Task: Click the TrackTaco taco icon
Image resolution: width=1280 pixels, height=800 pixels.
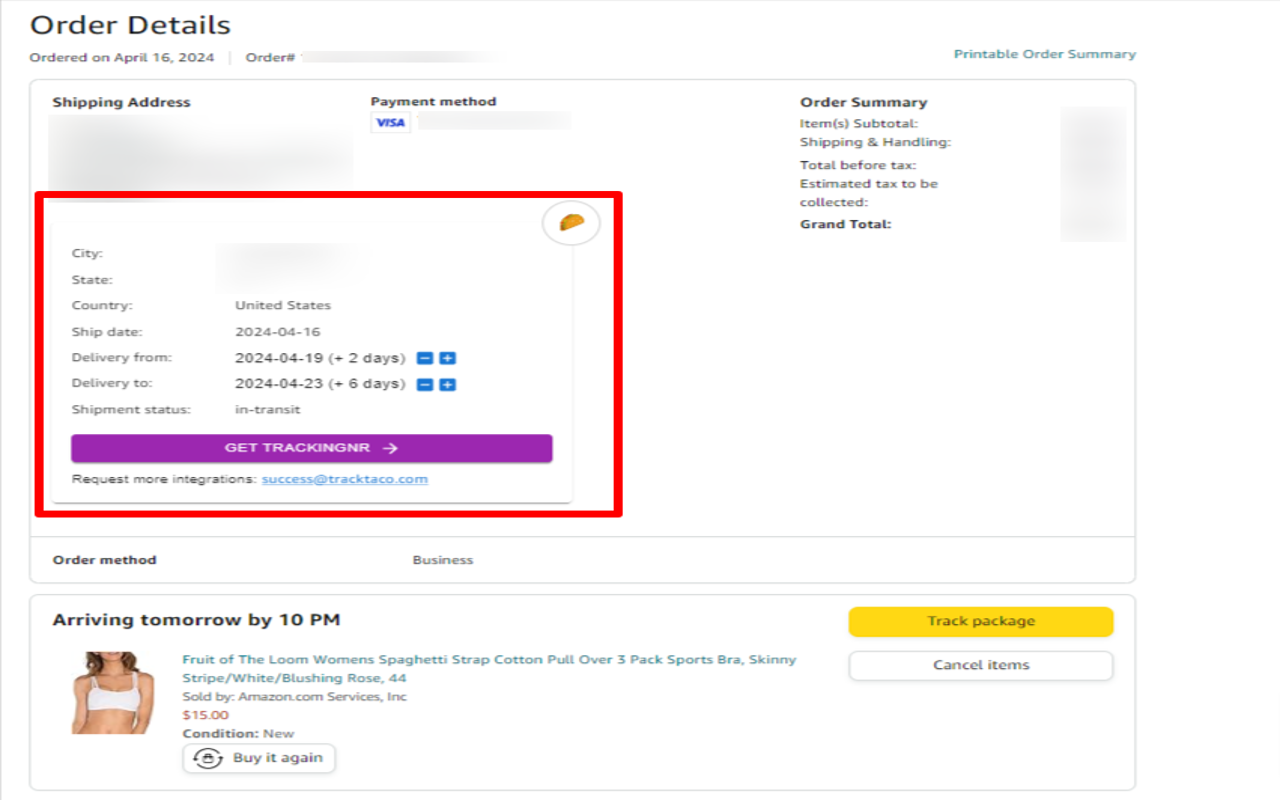Action: pyautogui.click(x=571, y=223)
